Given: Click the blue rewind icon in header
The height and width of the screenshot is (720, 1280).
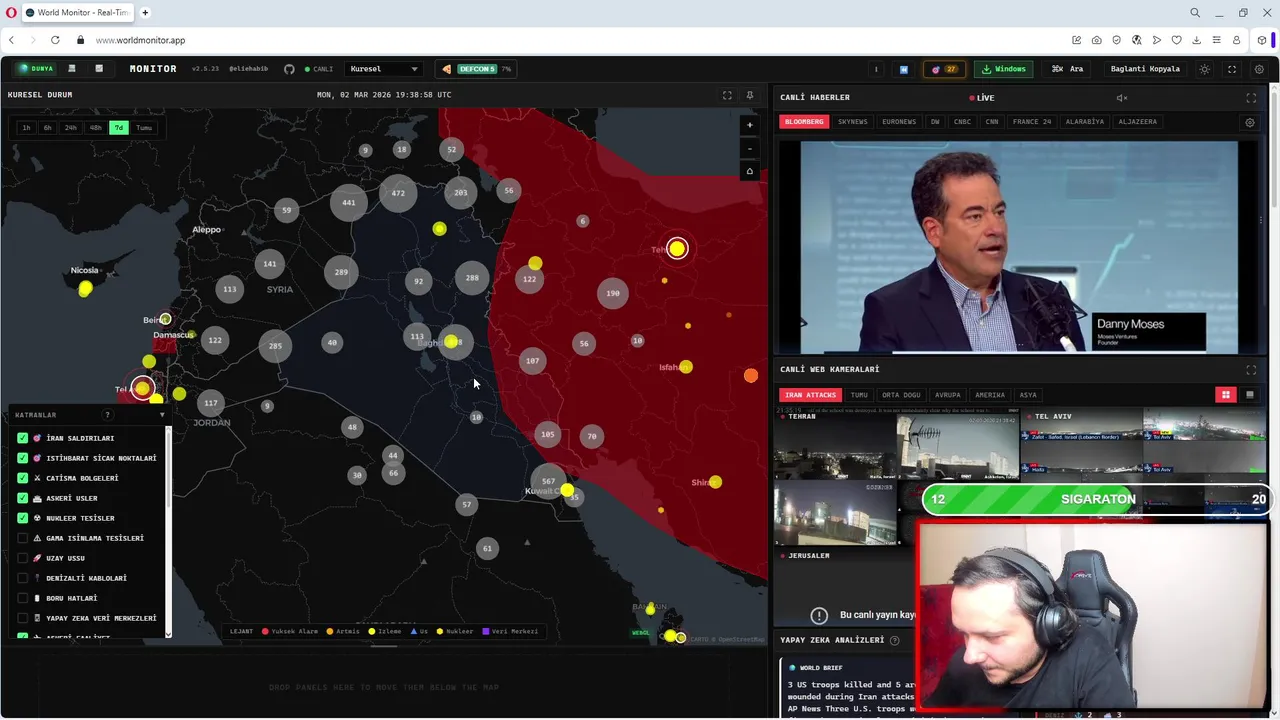Looking at the screenshot, I should [x=904, y=69].
